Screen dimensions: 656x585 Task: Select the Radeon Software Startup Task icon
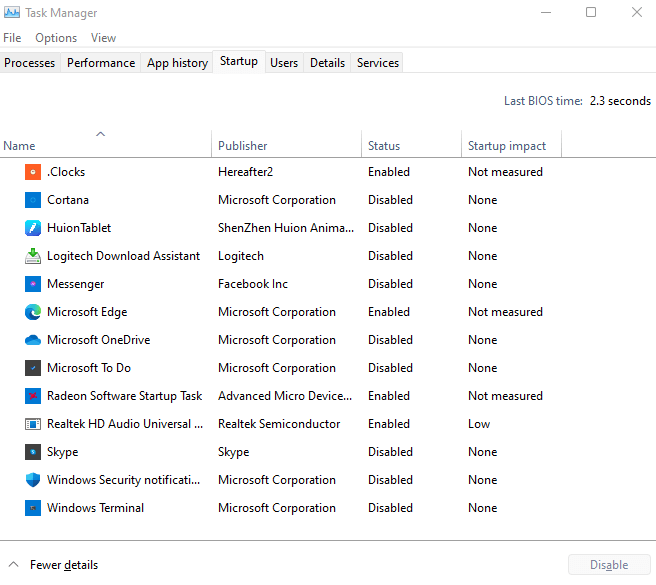[x=33, y=396]
